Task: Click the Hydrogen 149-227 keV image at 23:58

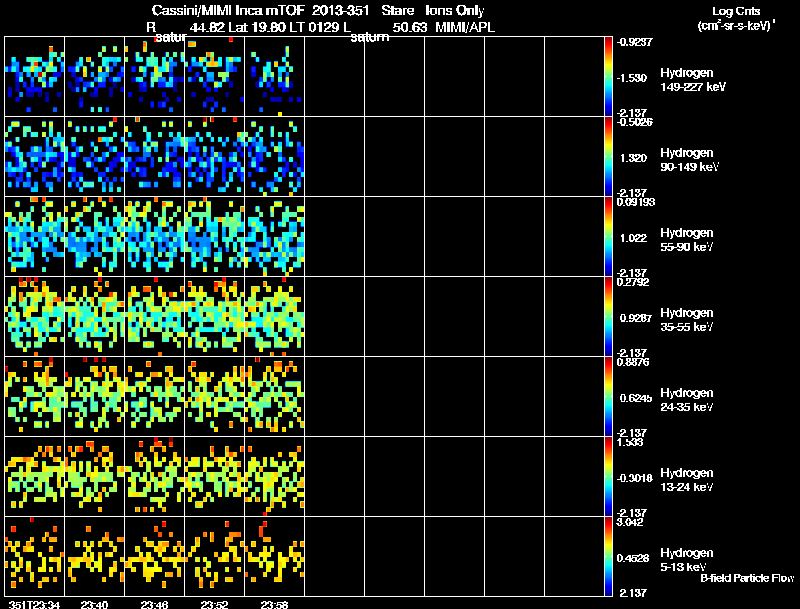Action: pyautogui.click(x=274, y=77)
